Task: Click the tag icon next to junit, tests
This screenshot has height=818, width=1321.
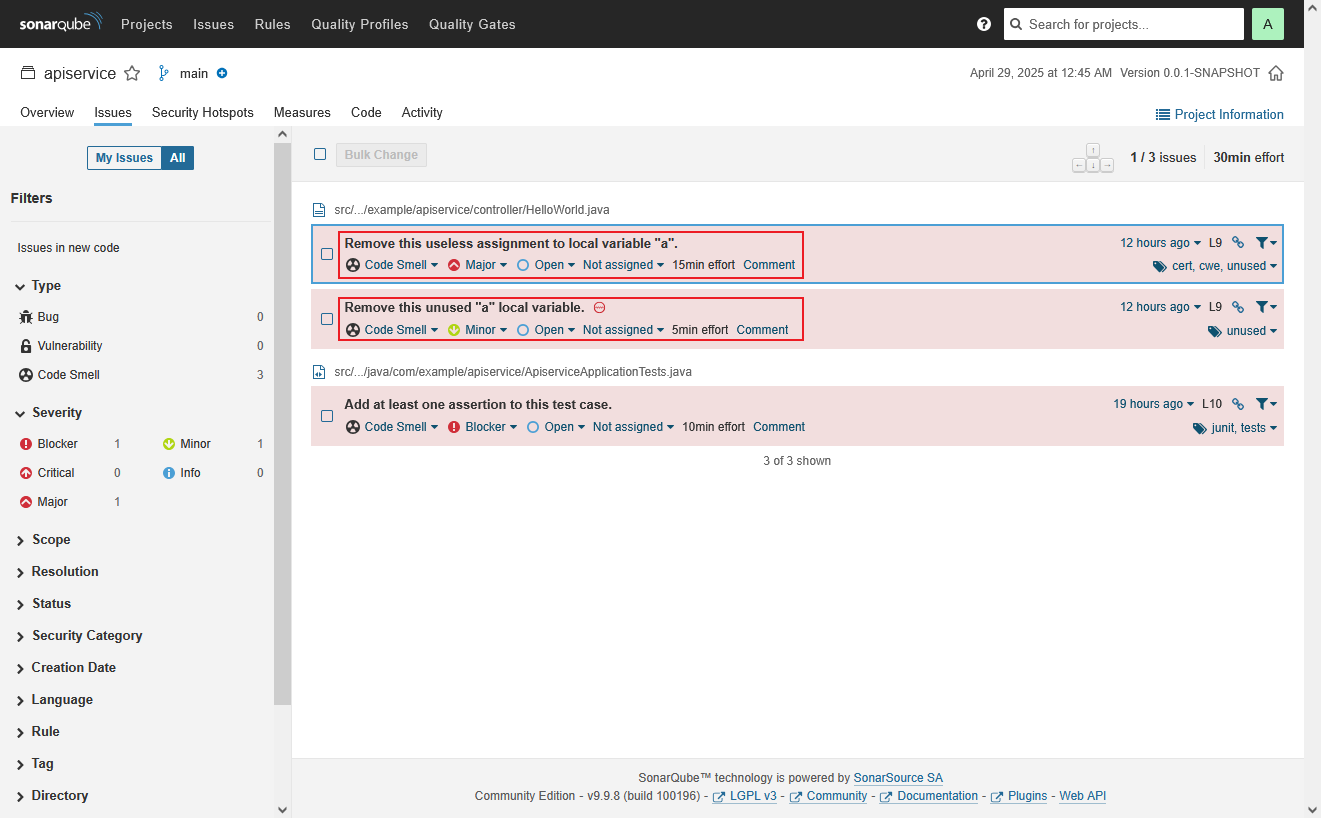Action: pos(1200,428)
